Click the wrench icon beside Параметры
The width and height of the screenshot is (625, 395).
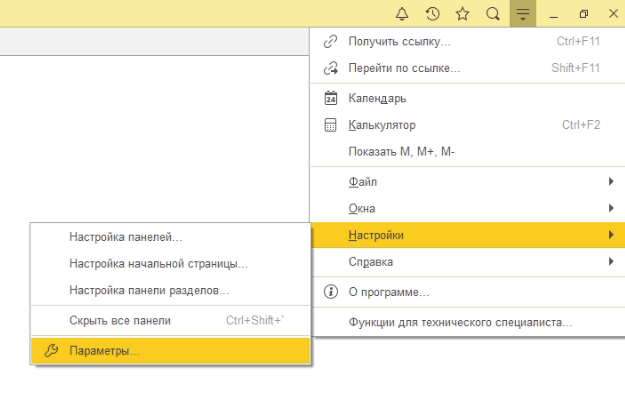51,351
